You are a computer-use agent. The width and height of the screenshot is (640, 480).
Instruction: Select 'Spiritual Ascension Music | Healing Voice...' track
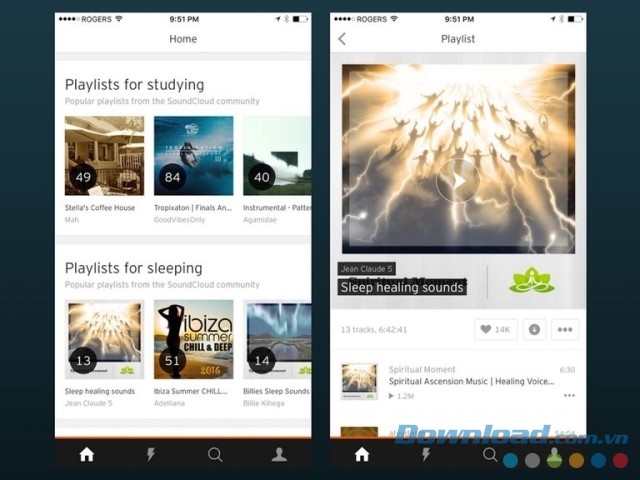pos(471,381)
